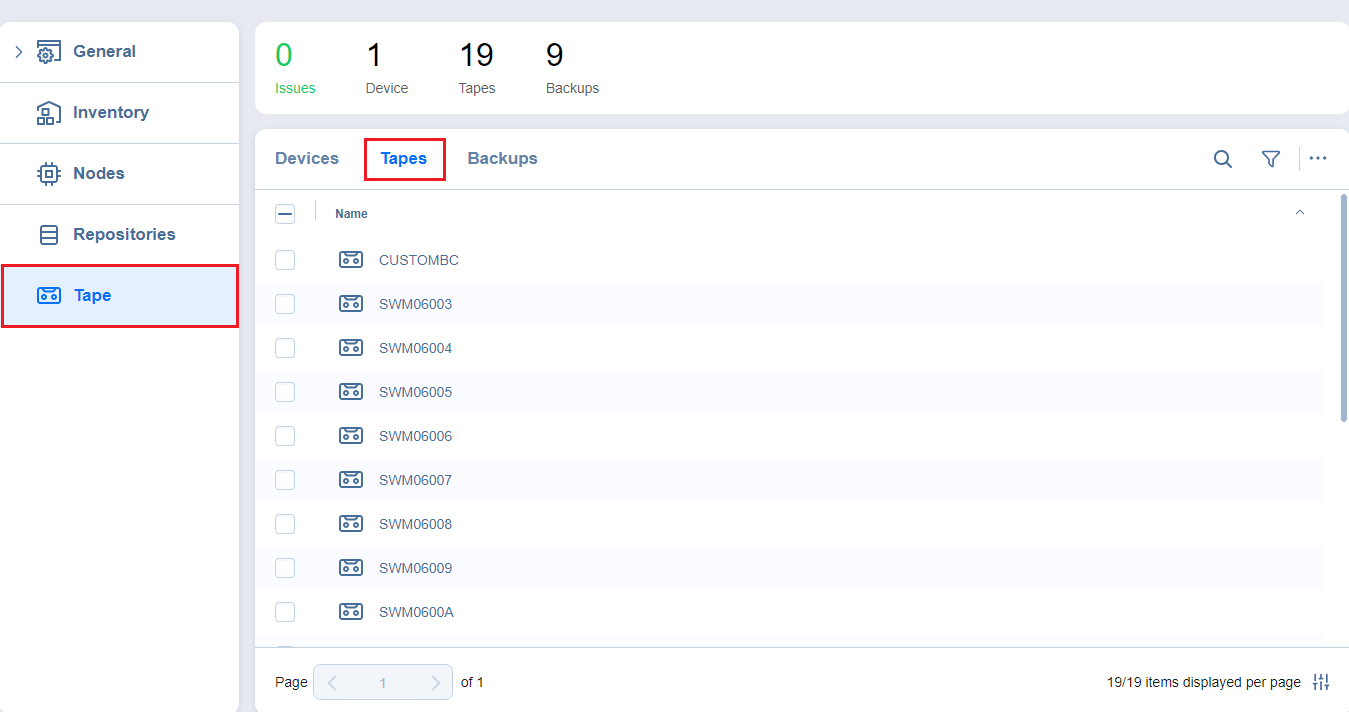The height and width of the screenshot is (712, 1349).
Task: Select the checkbox next to SWM06007
Action: [x=285, y=480]
